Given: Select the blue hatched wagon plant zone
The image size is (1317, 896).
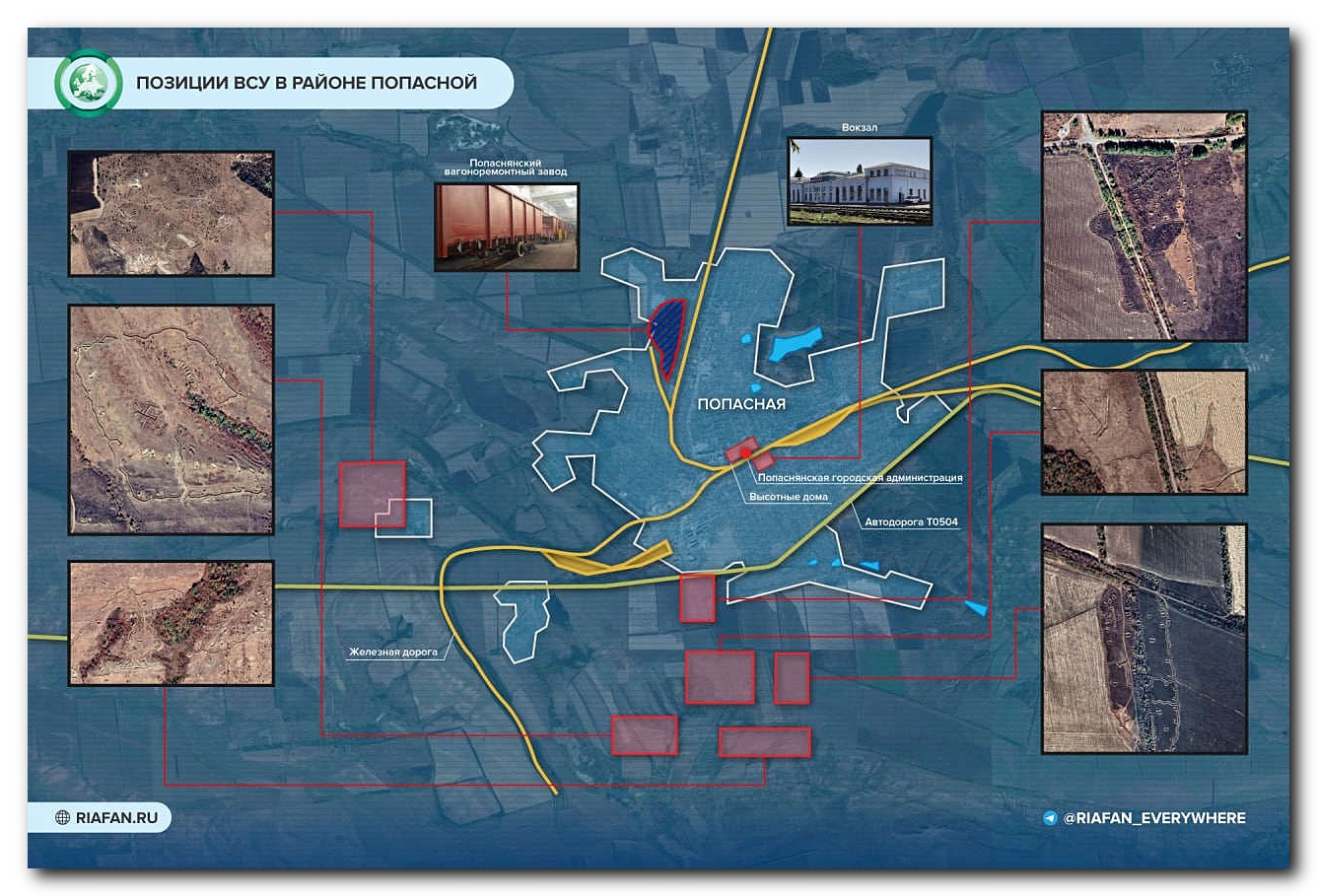Looking at the screenshot, I should [667, 335].
